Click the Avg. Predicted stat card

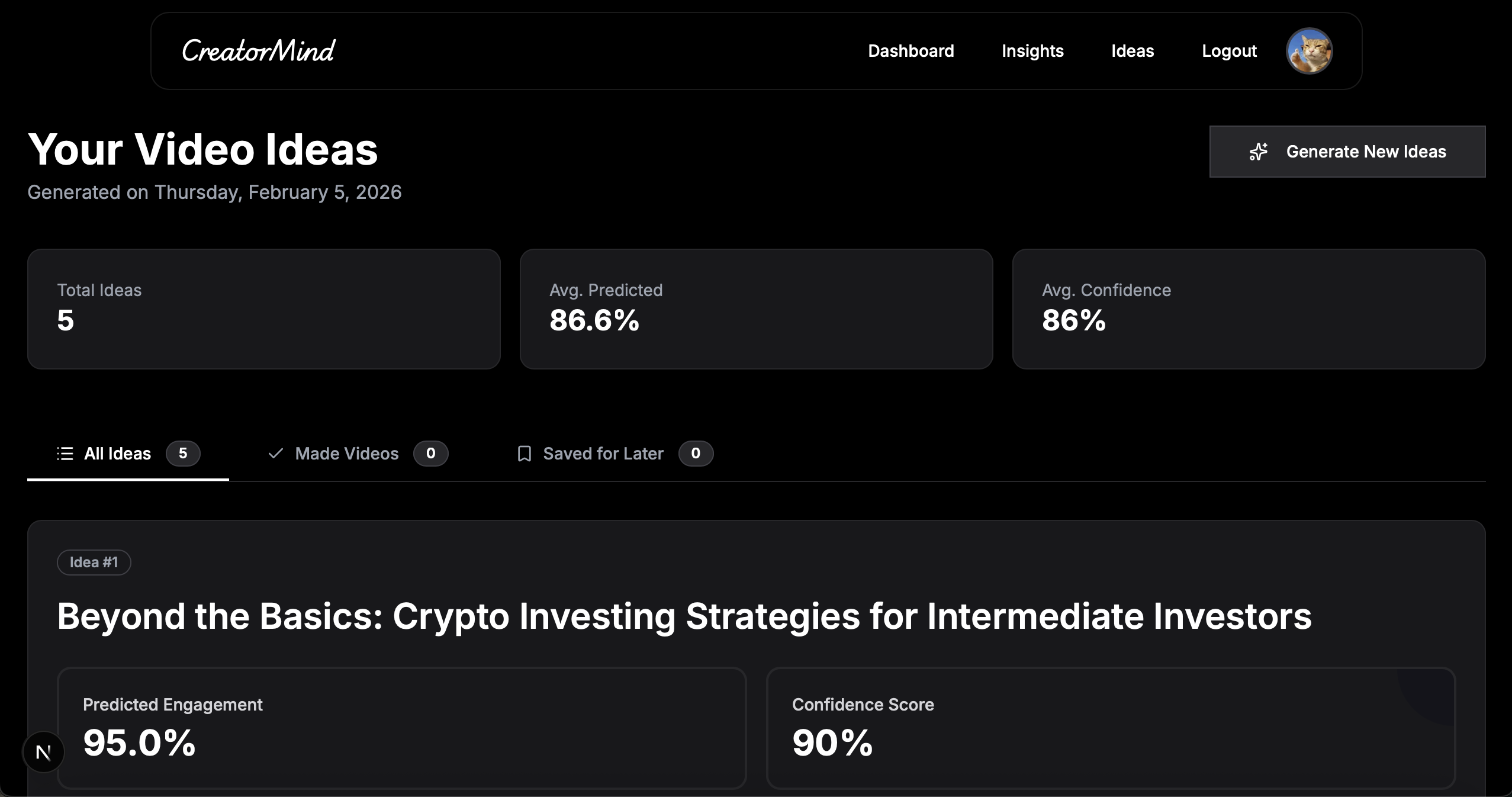tap(756, 309)
